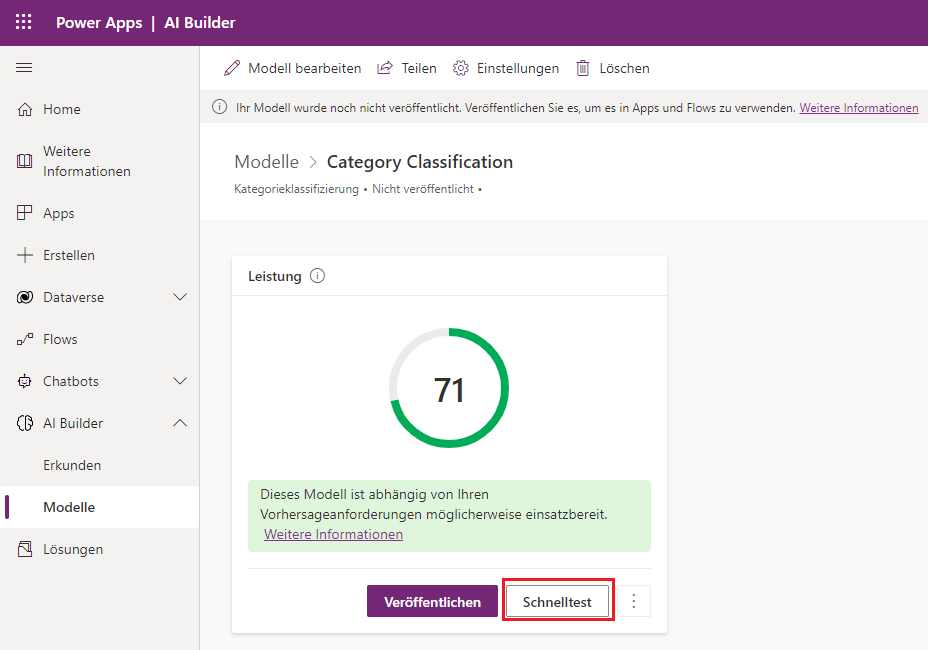Click the Erstellen plus icon
Viewport: 928px width, 650px height.
click(25, 256)
